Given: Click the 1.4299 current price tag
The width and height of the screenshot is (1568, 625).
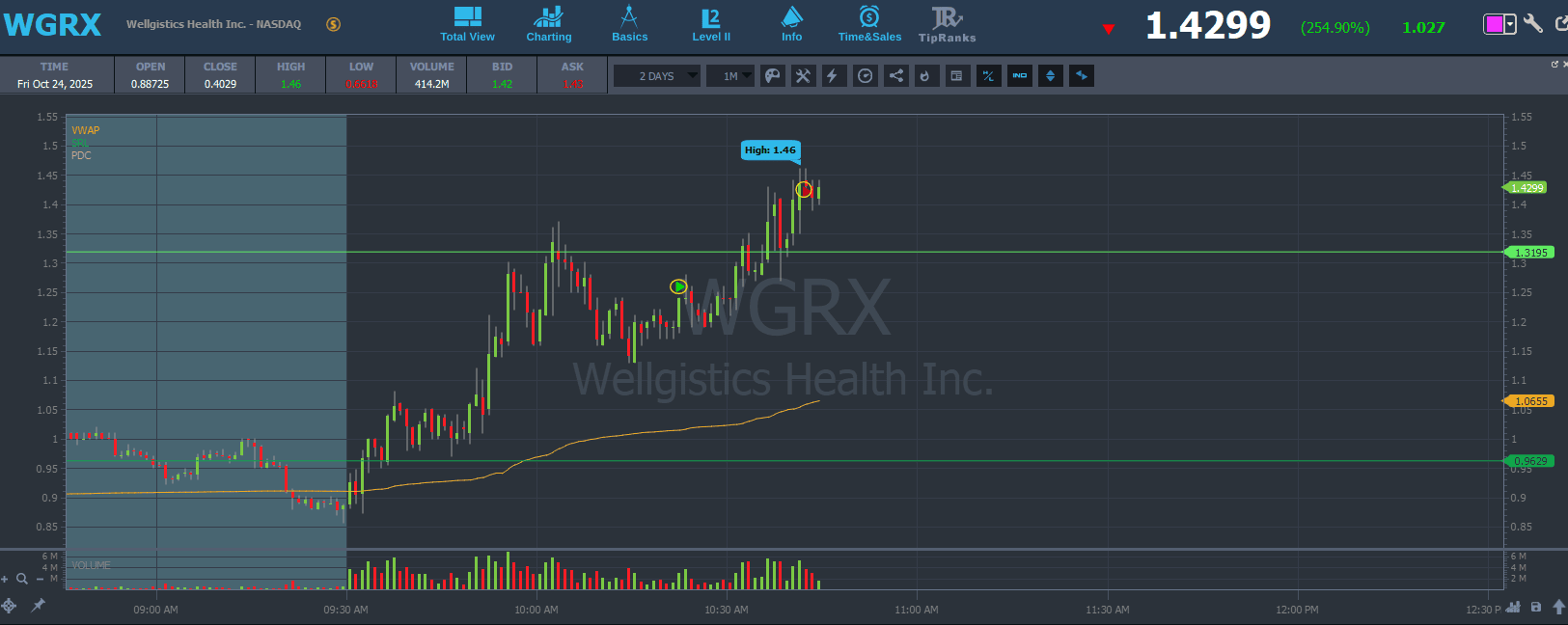Looking at the screenshot, I should click(1527, 188).
